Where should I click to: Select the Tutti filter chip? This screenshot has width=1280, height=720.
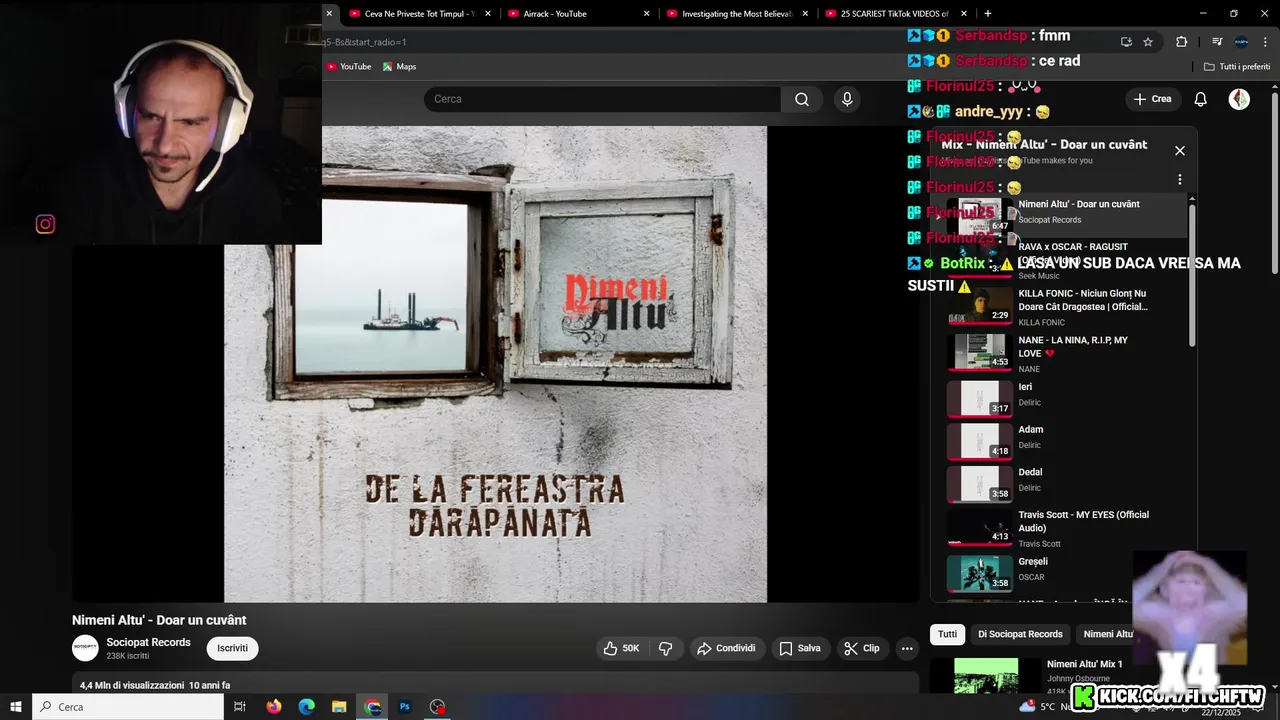coord(947,634)
